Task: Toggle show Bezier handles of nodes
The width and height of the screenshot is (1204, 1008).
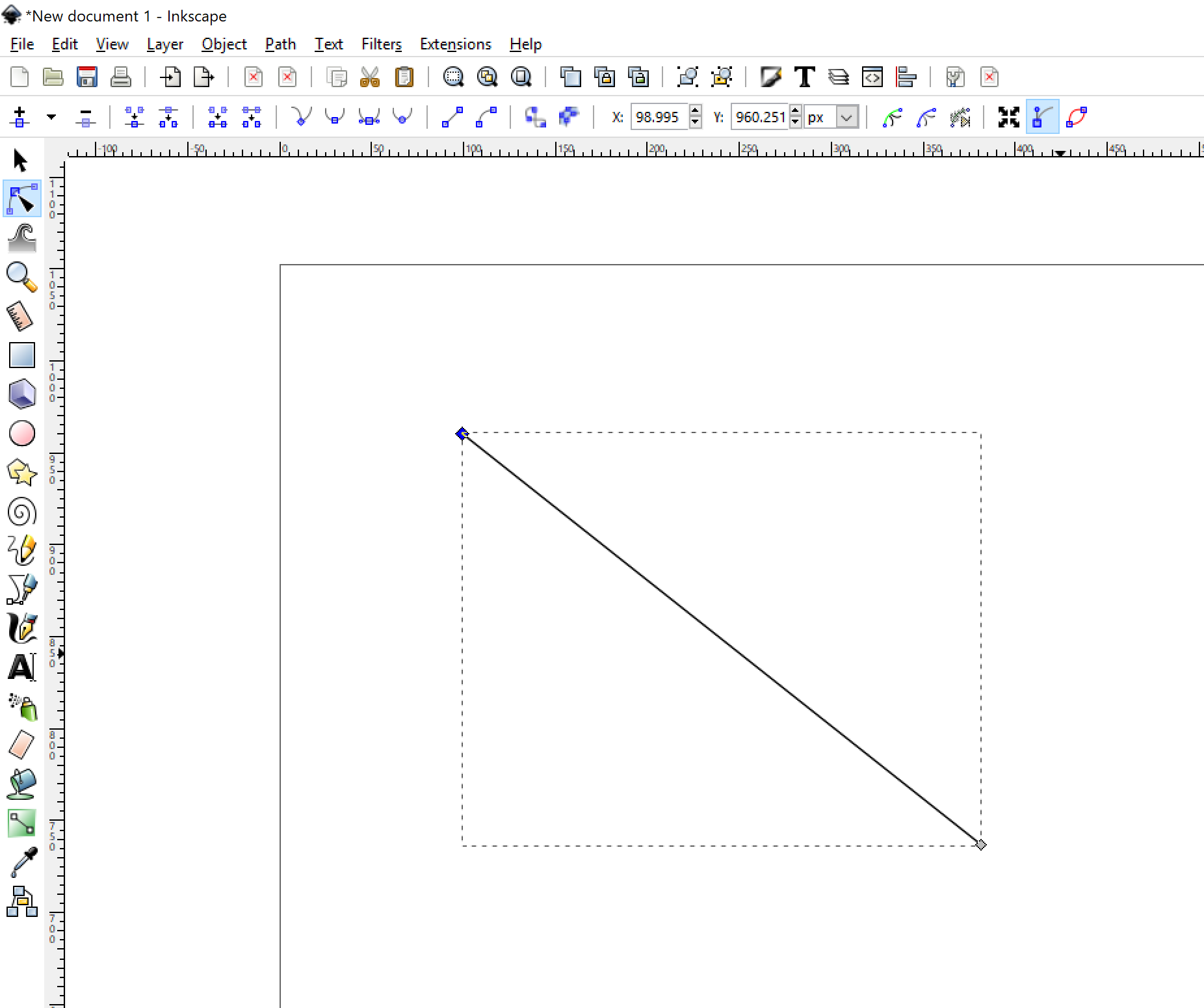Action: (x=1042, y=117)
